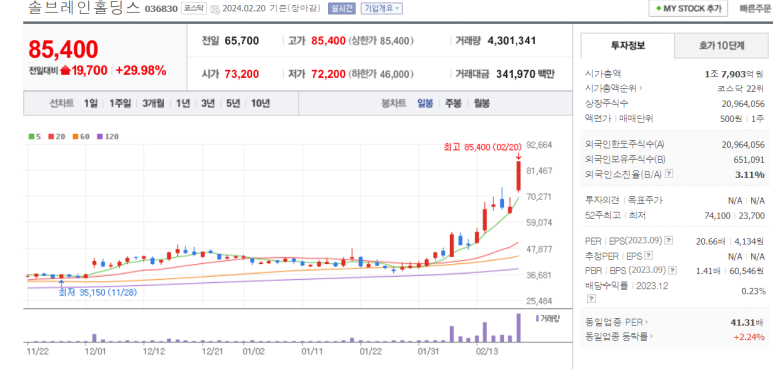Click the +29.98% change rate
773x369 pixels.
click(141, 70)
